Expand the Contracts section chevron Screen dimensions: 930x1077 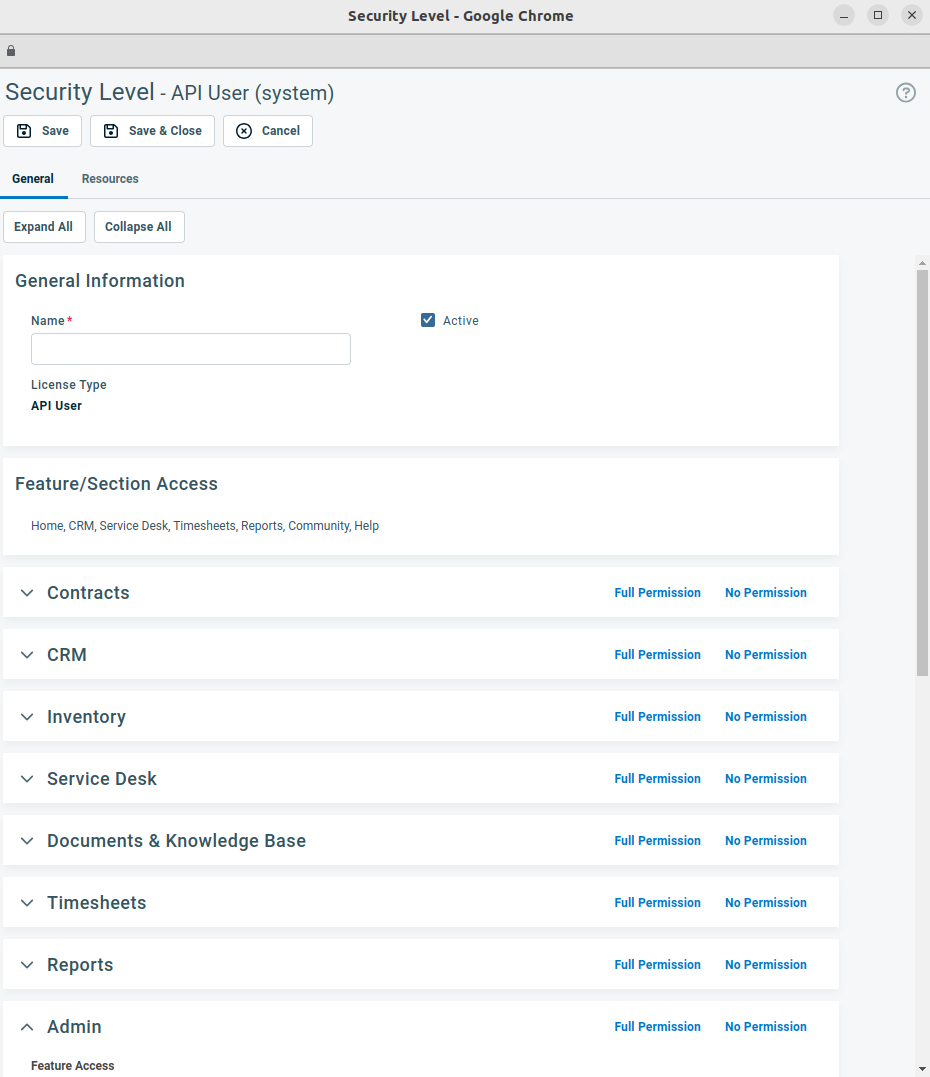tap(27, 593)
